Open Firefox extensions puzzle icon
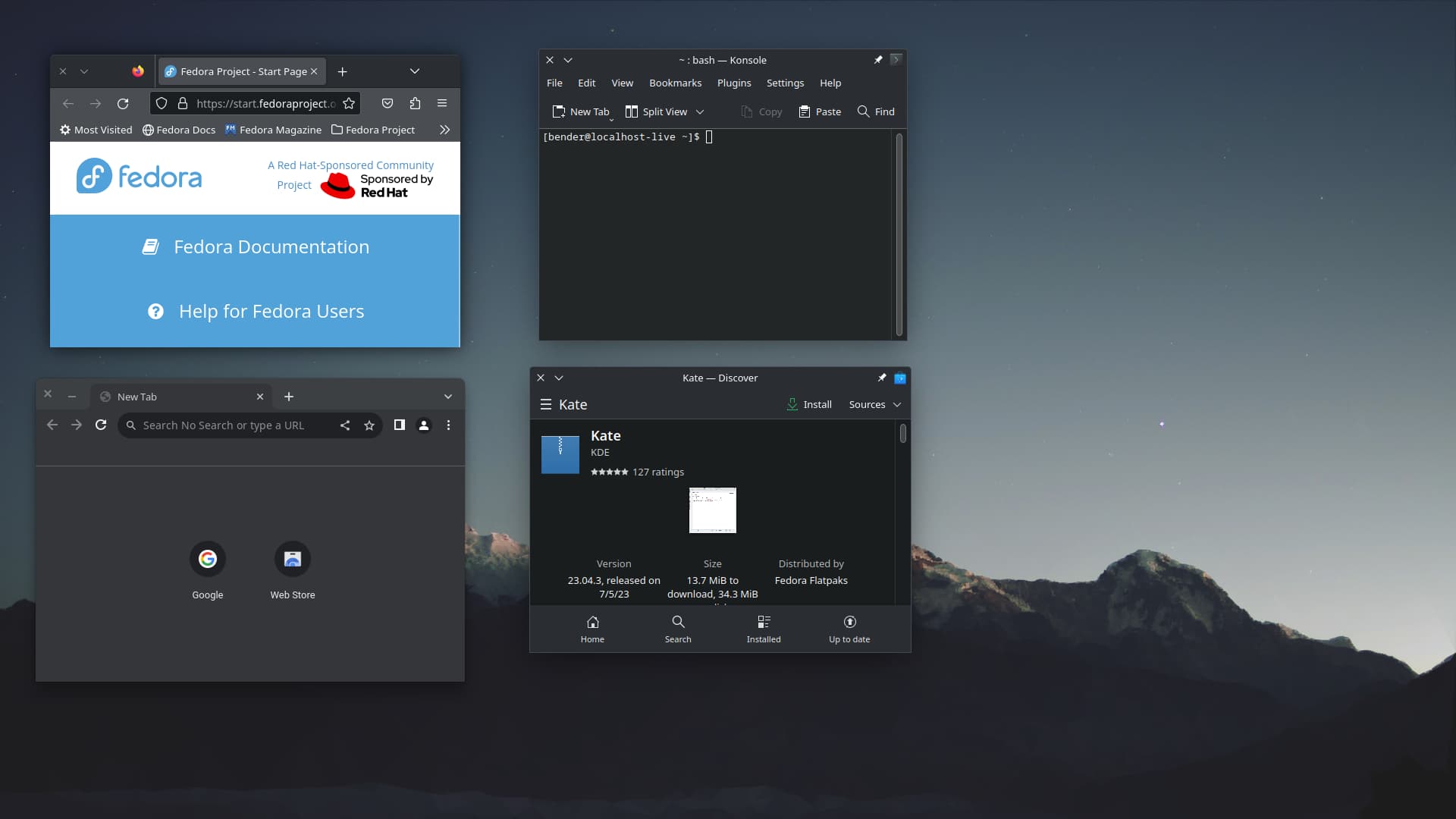The width and height of the screenshot is (1456, 819). click(x=415, y=103)
